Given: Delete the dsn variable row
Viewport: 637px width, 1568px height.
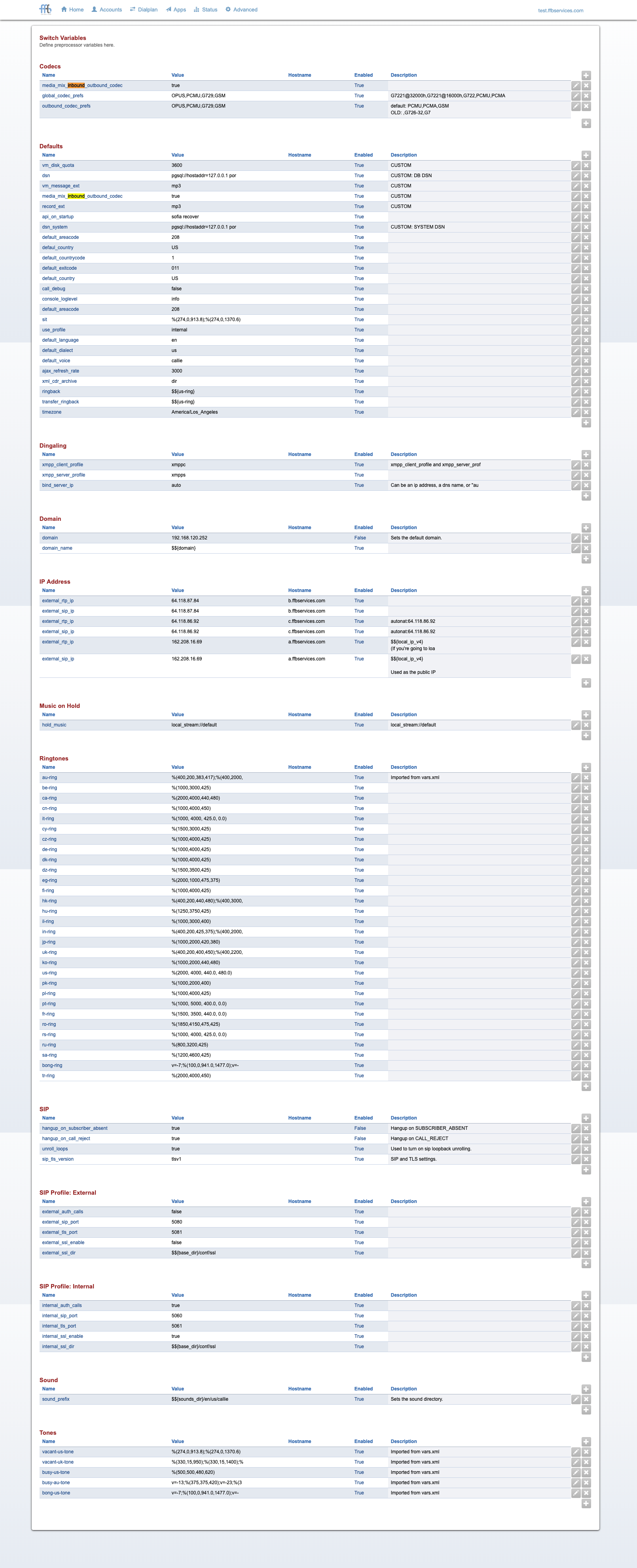Looking at the screenshot, I should [x=586, y=176].
